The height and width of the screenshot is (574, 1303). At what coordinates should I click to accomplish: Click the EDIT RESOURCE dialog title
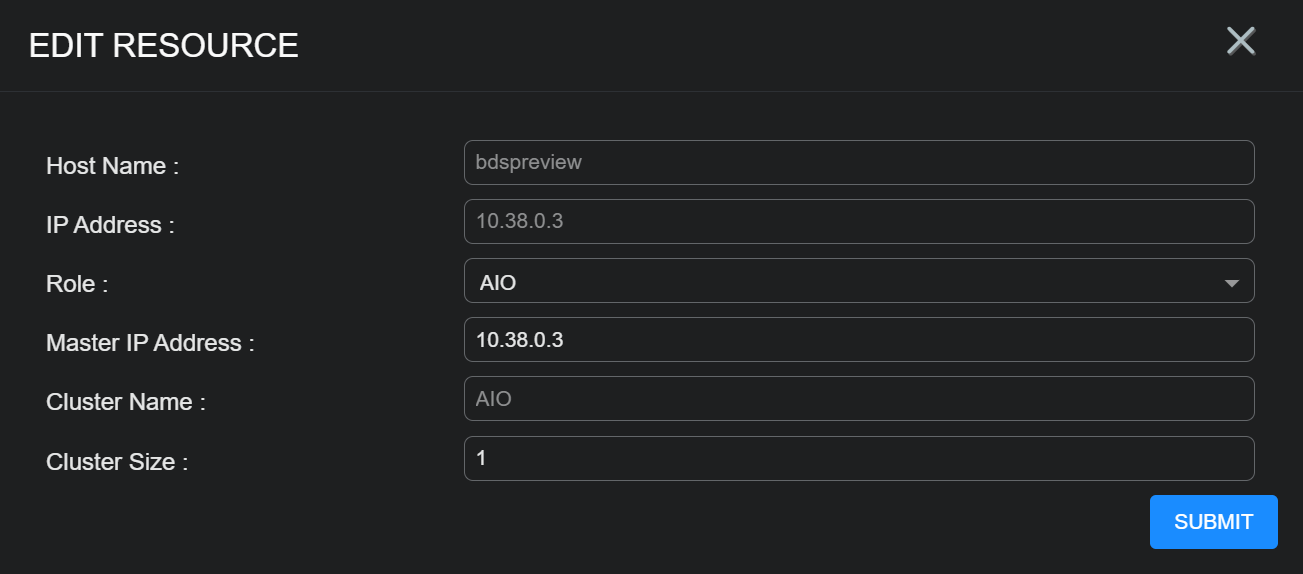pyautogui.click(x=163, y=46)
